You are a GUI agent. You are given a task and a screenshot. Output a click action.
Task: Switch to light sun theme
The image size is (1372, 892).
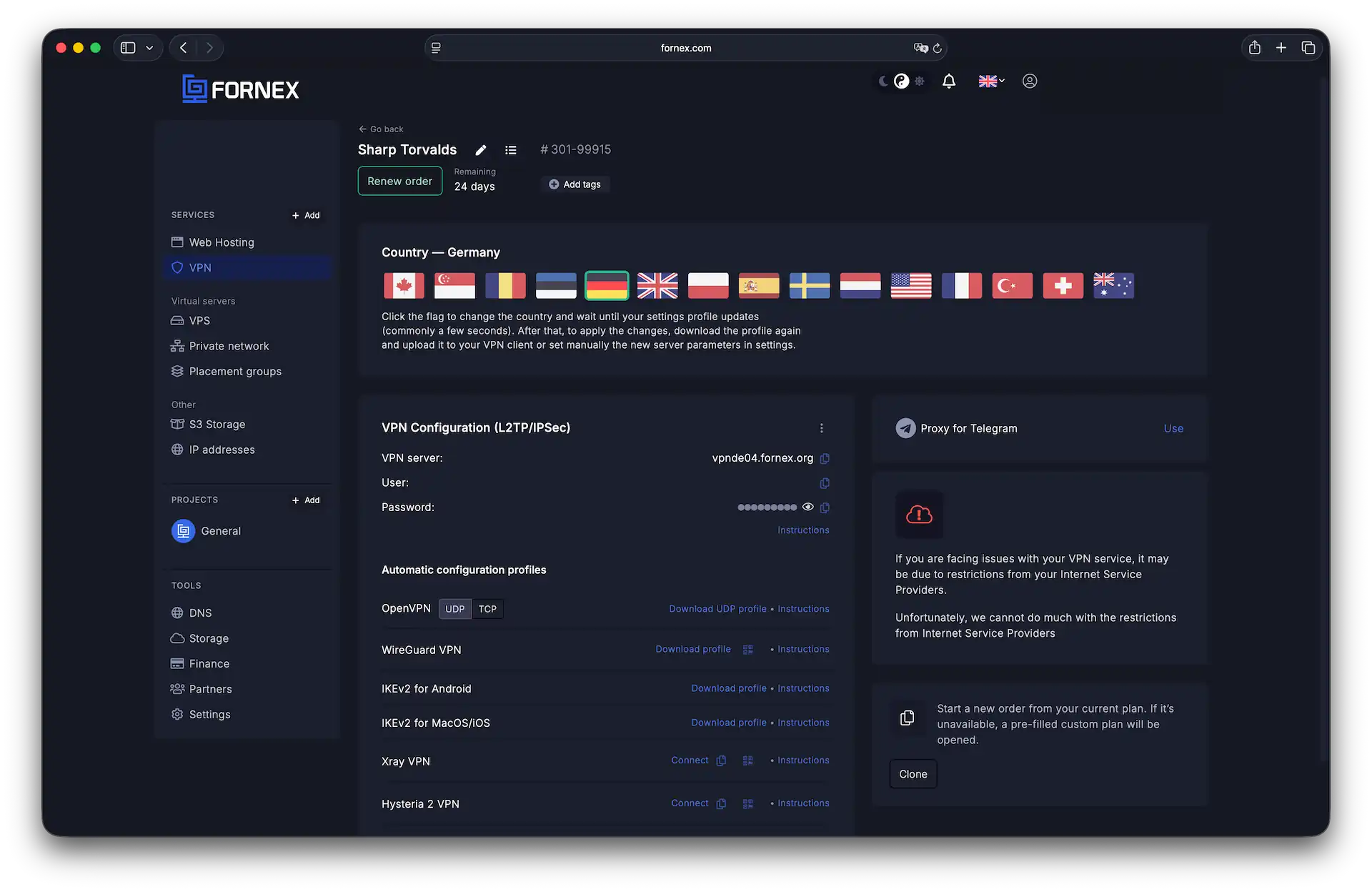(920, 81)
